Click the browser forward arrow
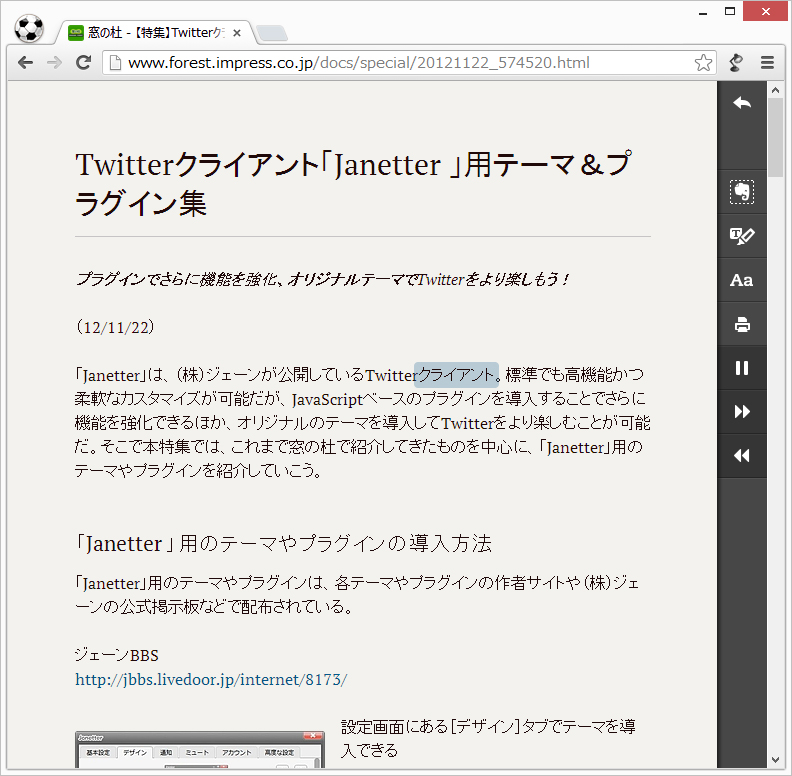792x776 pixels. click(54, 63)
